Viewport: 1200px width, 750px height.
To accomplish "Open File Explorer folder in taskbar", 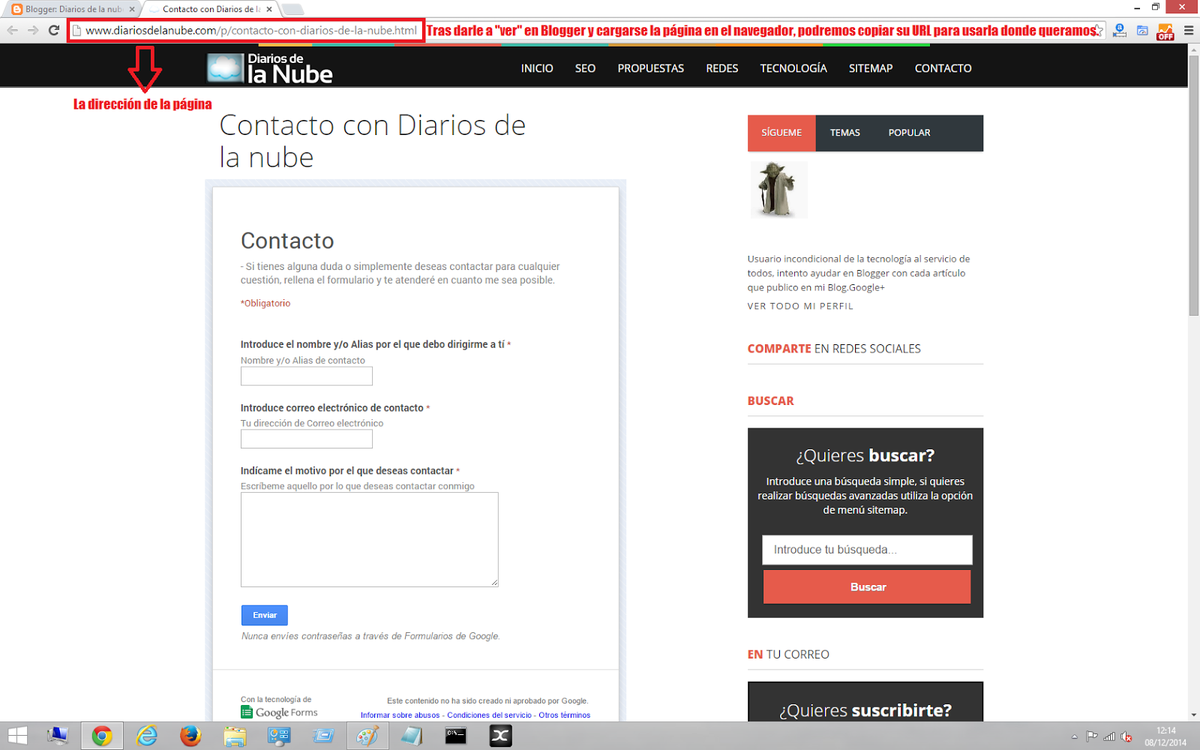I will tap(235, 736).
